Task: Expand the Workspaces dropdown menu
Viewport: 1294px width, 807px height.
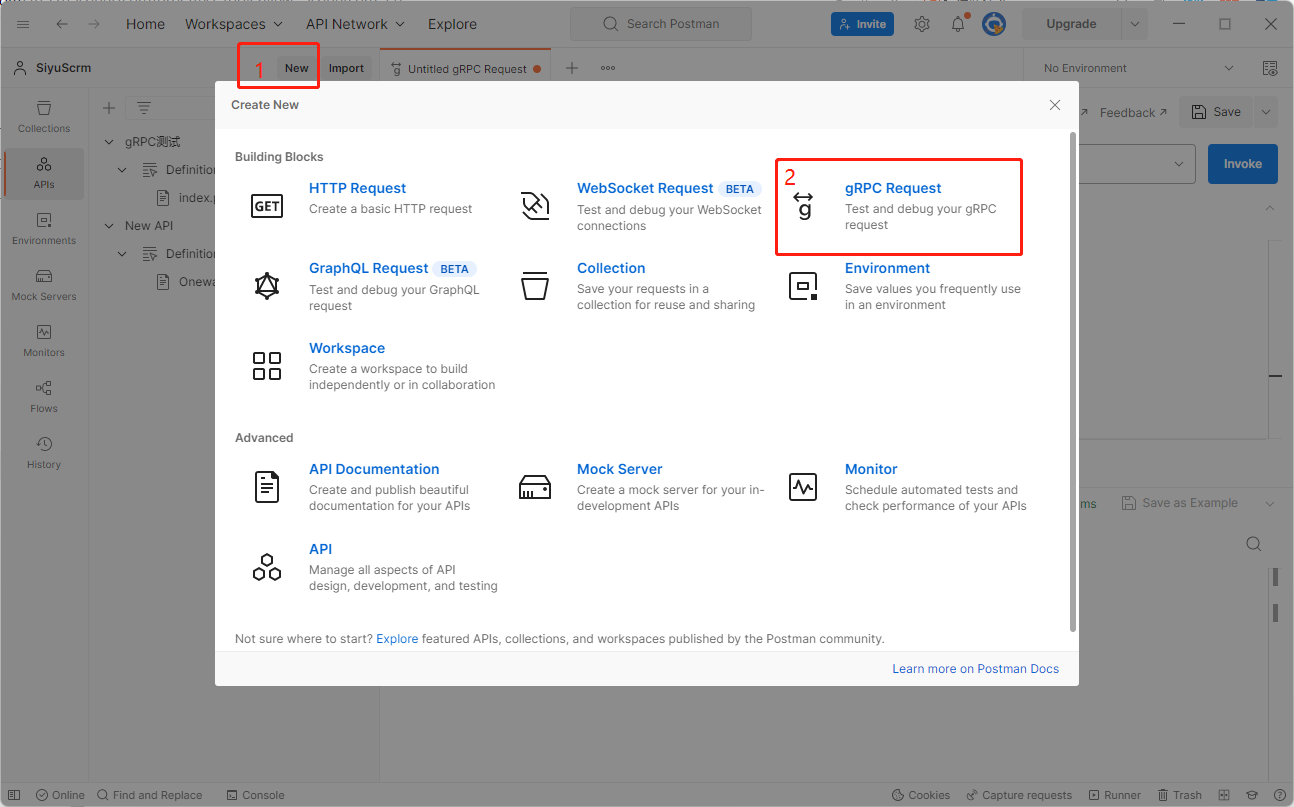Action: pyautogui.click(x=234, y=24)
